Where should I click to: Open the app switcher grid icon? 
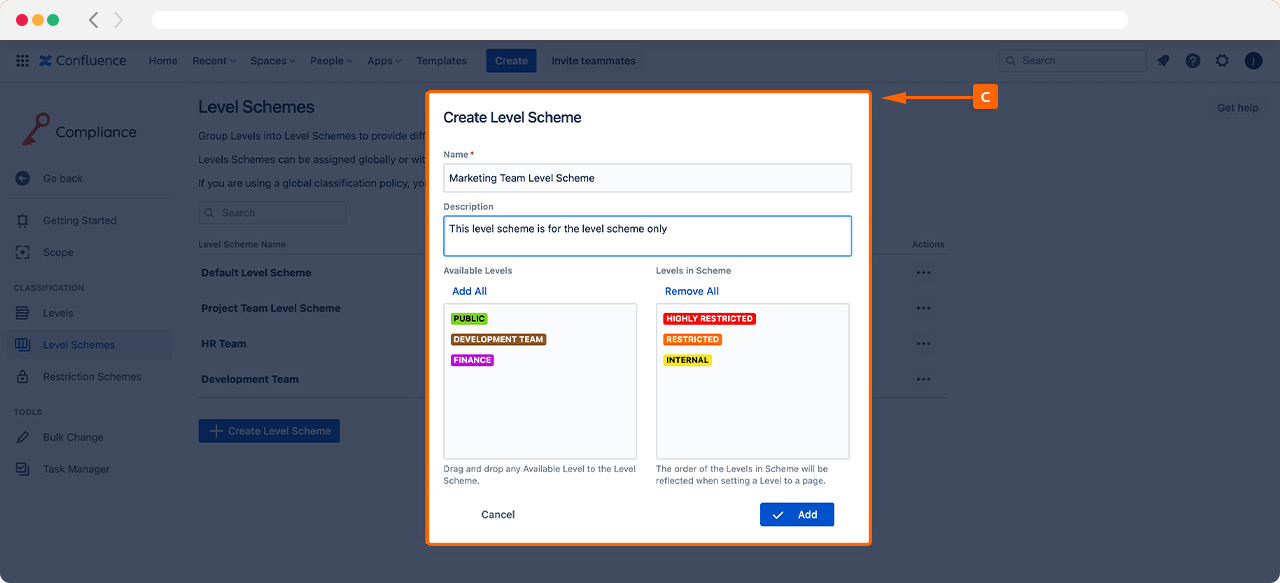point(22,61)
